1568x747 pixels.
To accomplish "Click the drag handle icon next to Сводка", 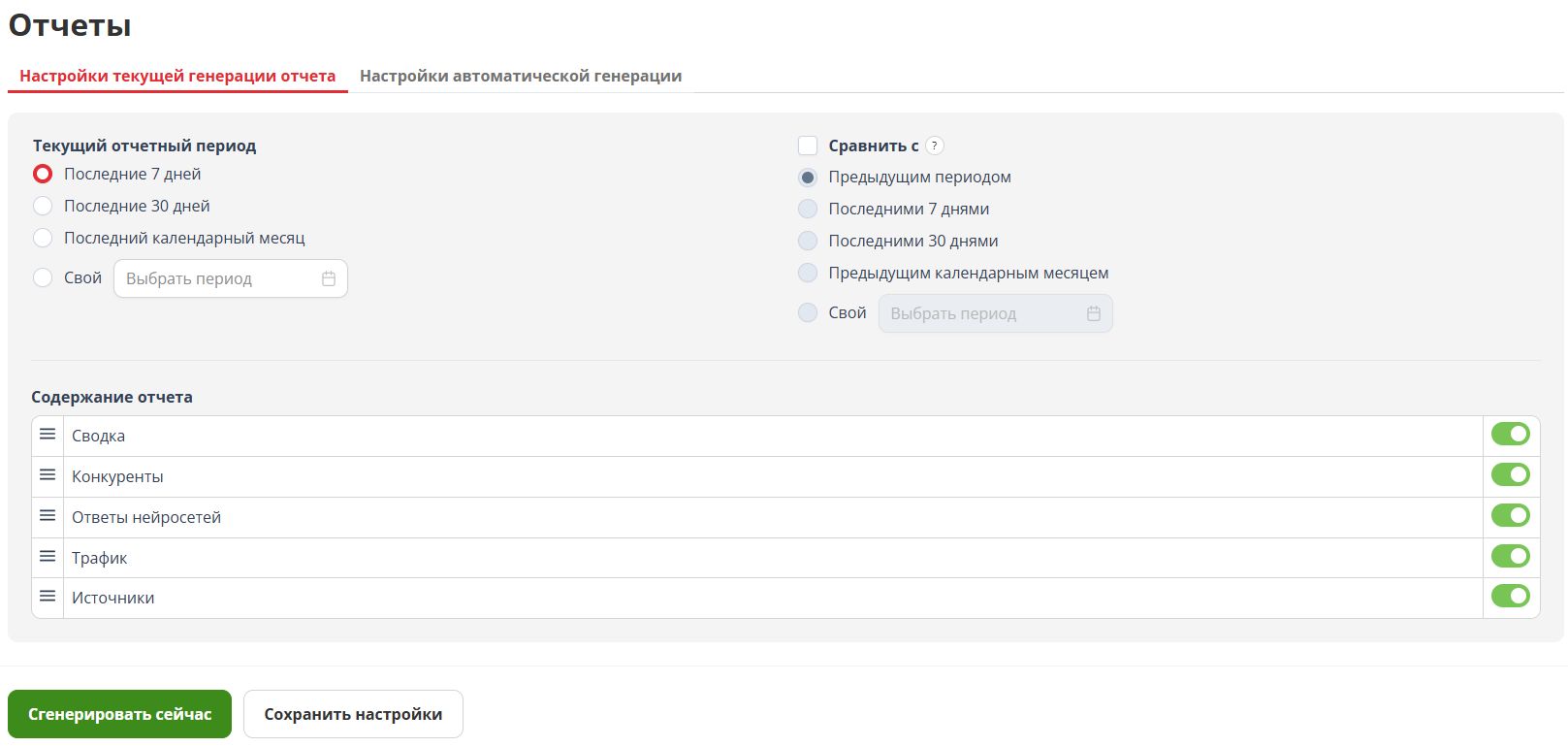I will pyautogui.click(x=48, y=435).
